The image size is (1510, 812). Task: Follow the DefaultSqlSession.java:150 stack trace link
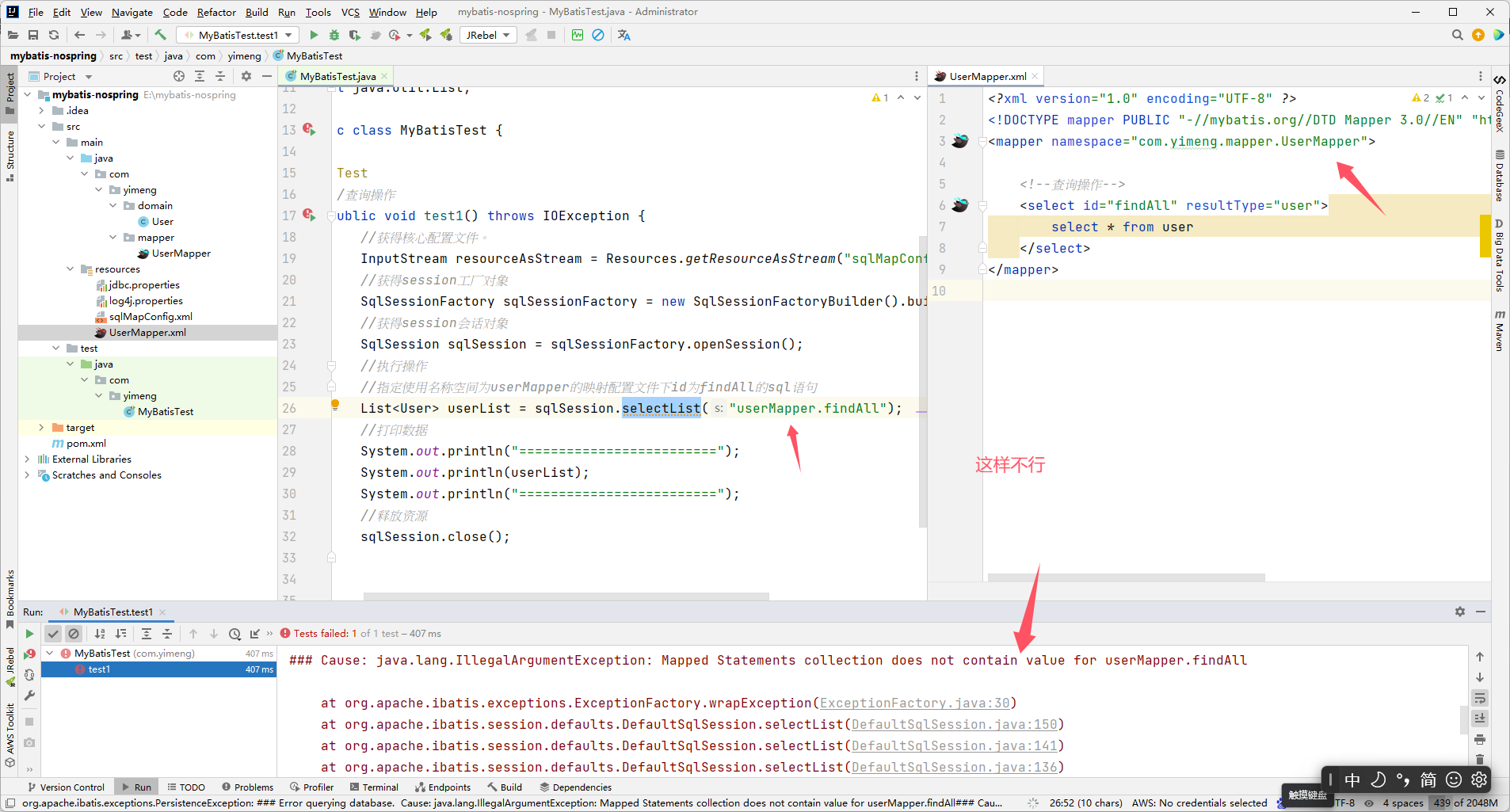(x=955, y=724)
